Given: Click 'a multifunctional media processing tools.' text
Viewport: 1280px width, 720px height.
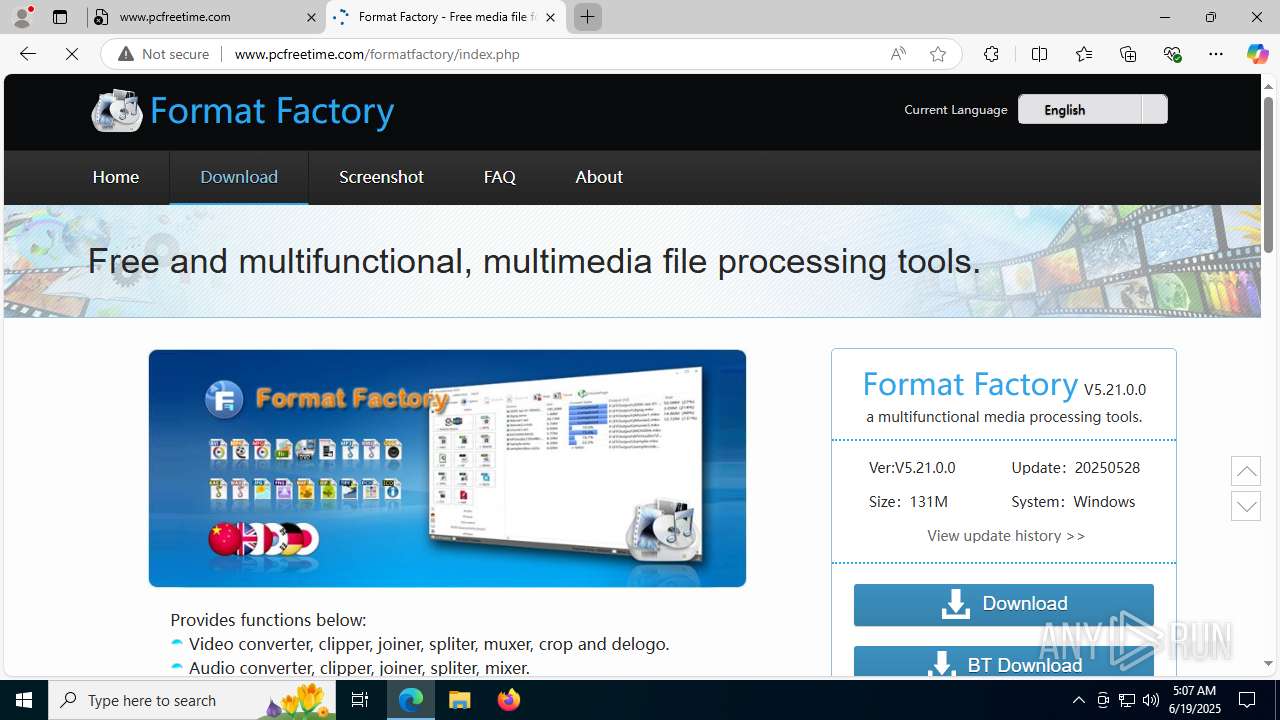Looking at the screenshot, I should (x=1004, y=417).
